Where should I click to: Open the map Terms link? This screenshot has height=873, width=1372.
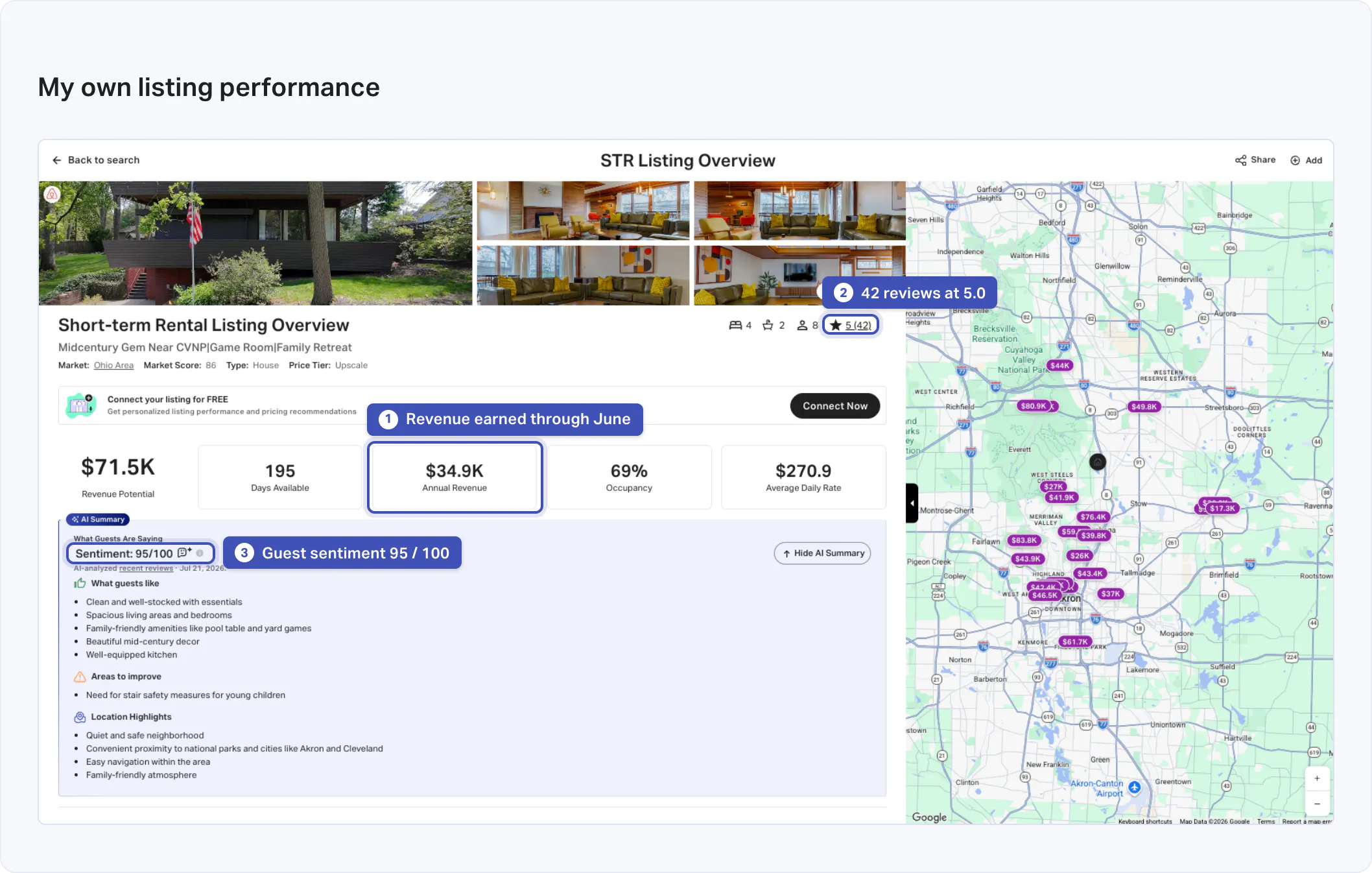(1266, 821)
